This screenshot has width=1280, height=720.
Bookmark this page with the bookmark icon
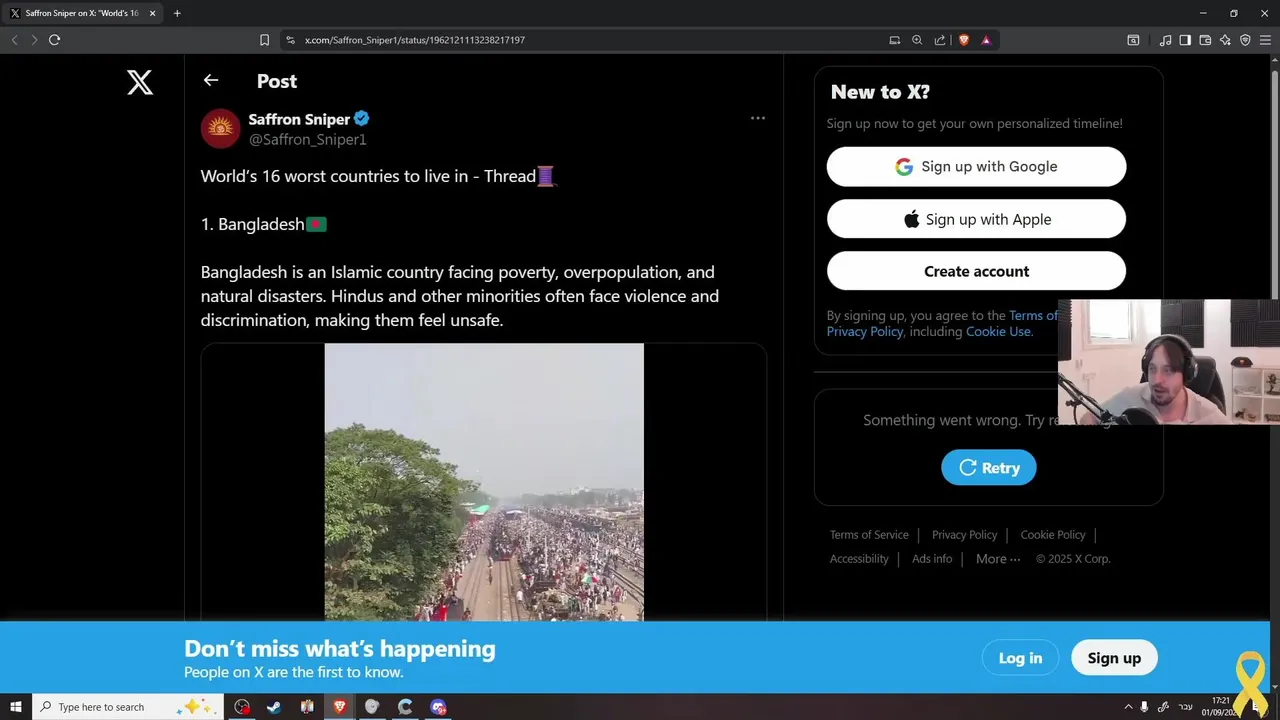pos(264,40)
